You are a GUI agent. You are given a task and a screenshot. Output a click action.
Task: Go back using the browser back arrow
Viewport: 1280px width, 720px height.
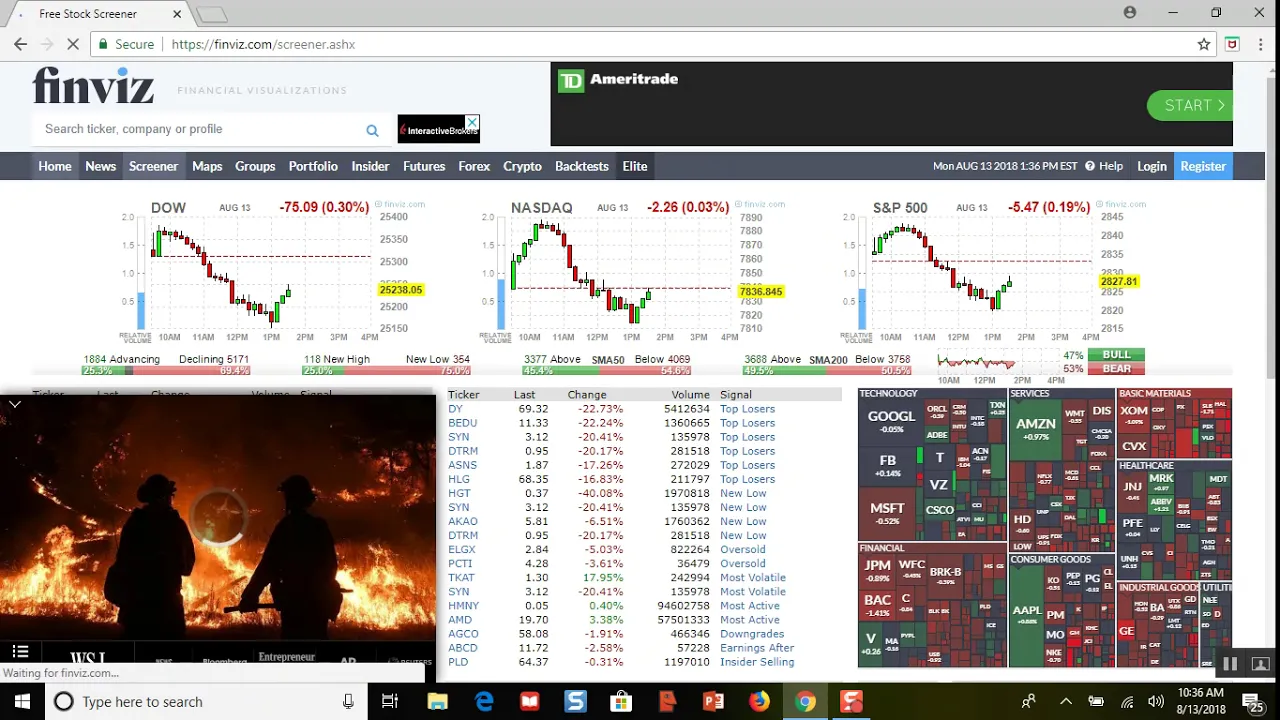20,44
